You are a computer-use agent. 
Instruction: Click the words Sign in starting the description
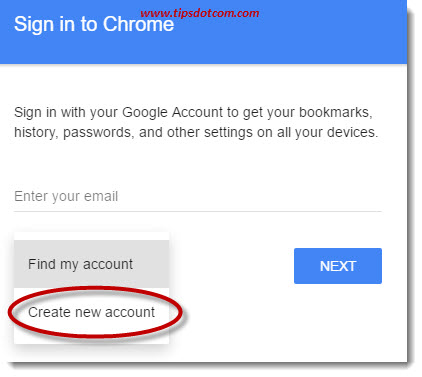[35, 112]
